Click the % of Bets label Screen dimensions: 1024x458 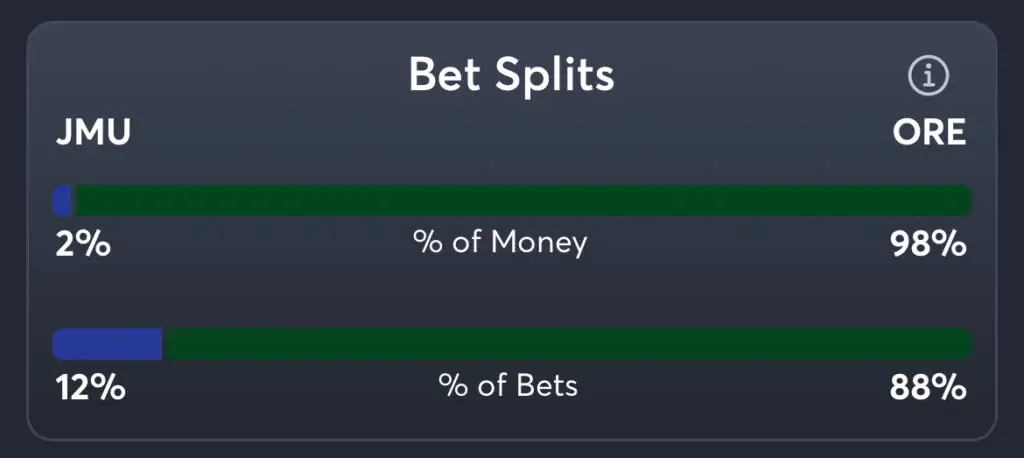508,385
